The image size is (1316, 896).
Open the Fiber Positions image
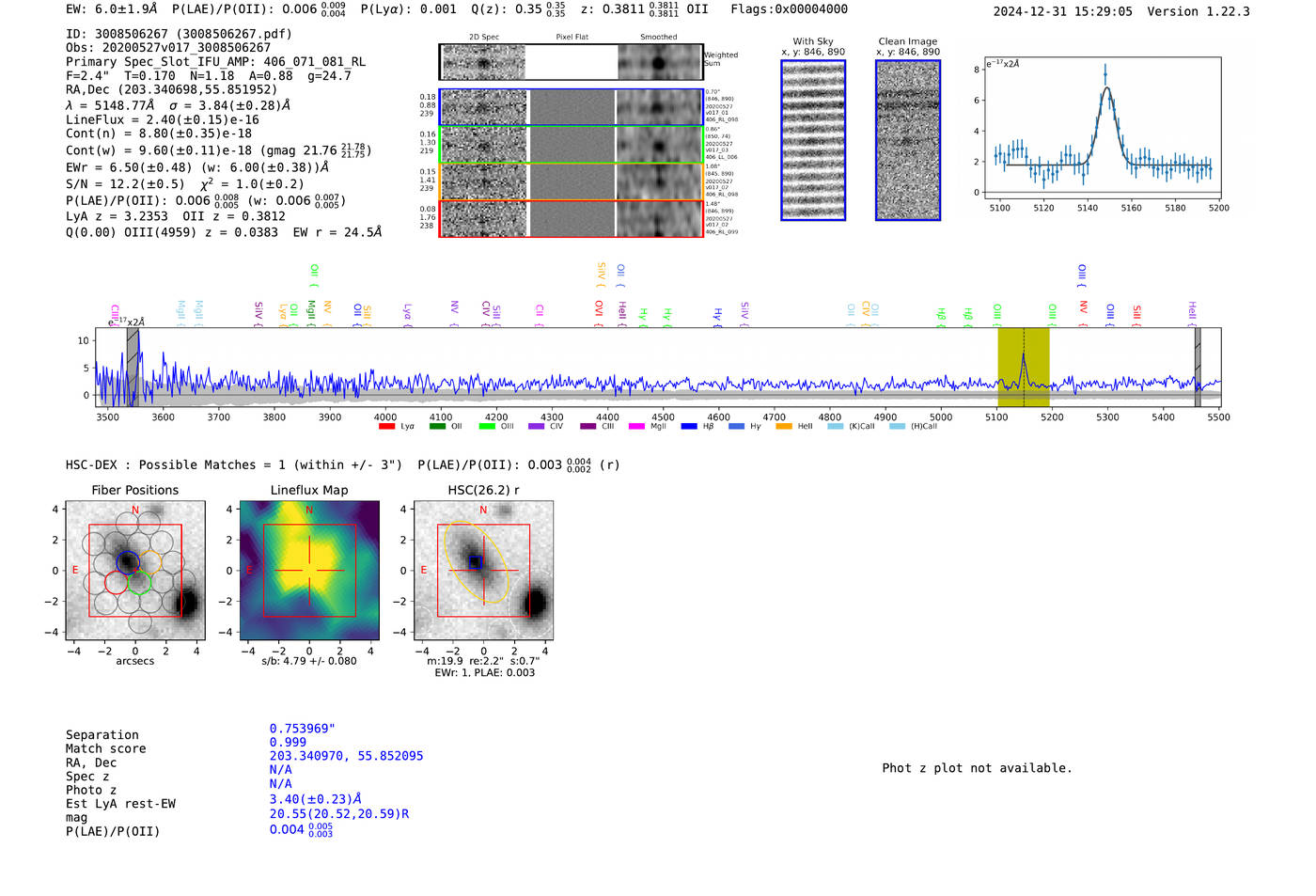tap(135, 571)
